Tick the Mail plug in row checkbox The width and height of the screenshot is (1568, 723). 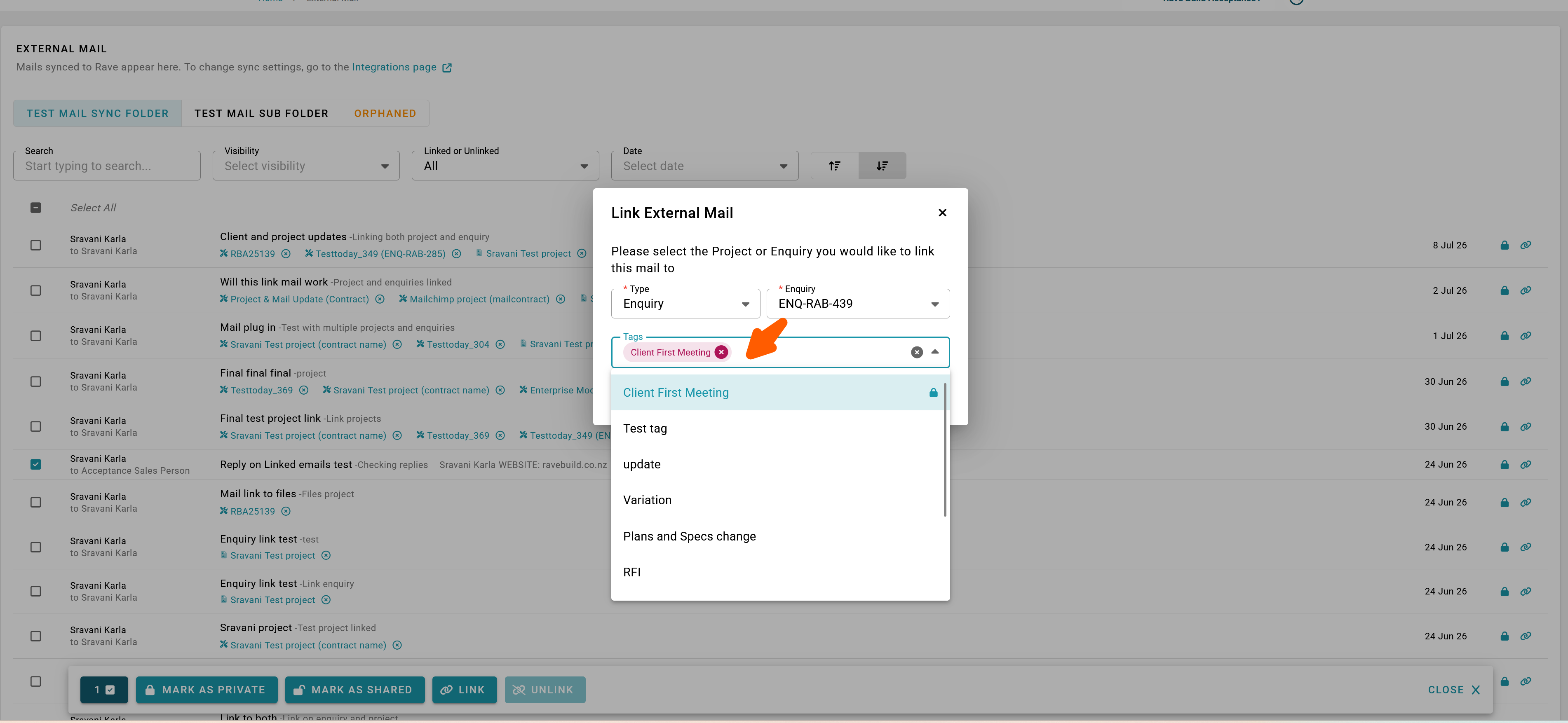click(36, 336)
